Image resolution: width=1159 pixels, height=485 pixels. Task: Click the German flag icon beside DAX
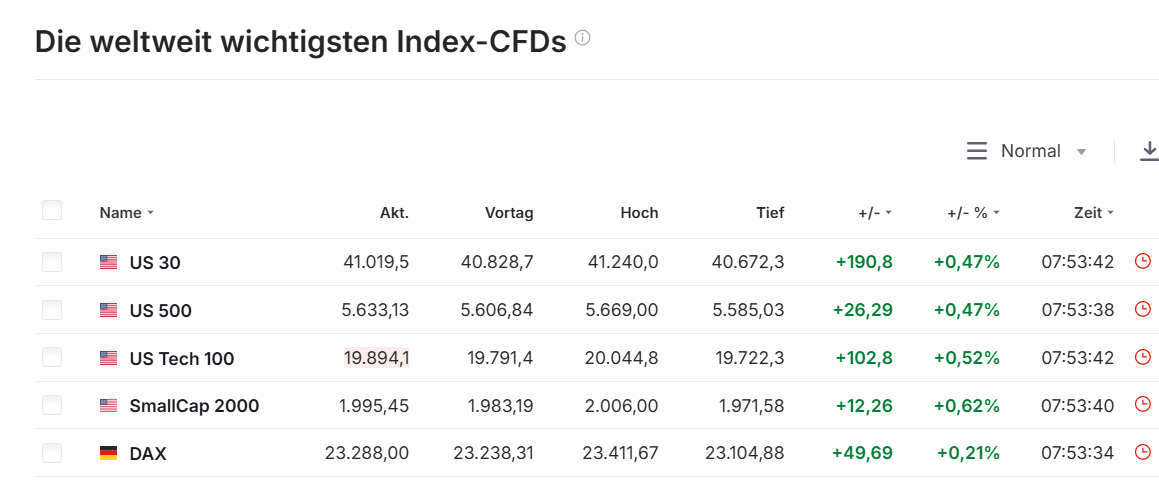pos(109,453)
